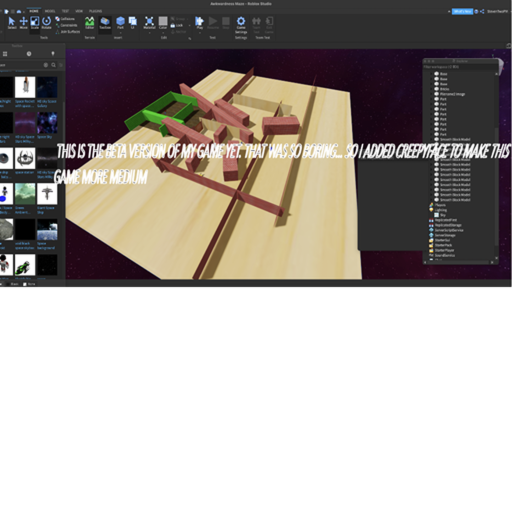Image resolution: width=512 pixels, height=512 pixels.
Task: Toggle the Constraints option
Action: tap(66, 25)
